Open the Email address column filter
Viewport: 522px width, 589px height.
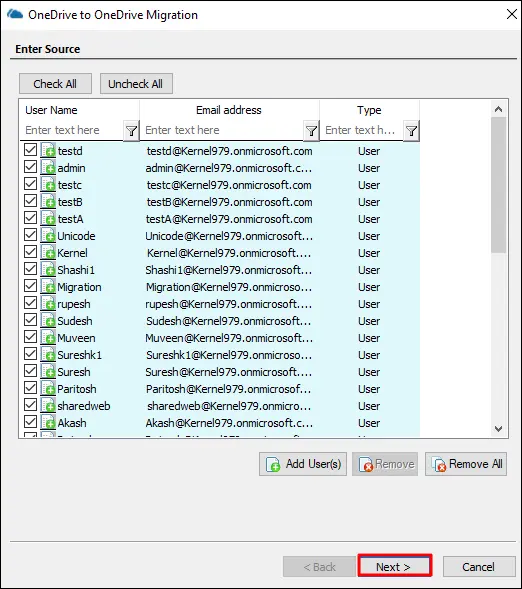pos(311,131)
